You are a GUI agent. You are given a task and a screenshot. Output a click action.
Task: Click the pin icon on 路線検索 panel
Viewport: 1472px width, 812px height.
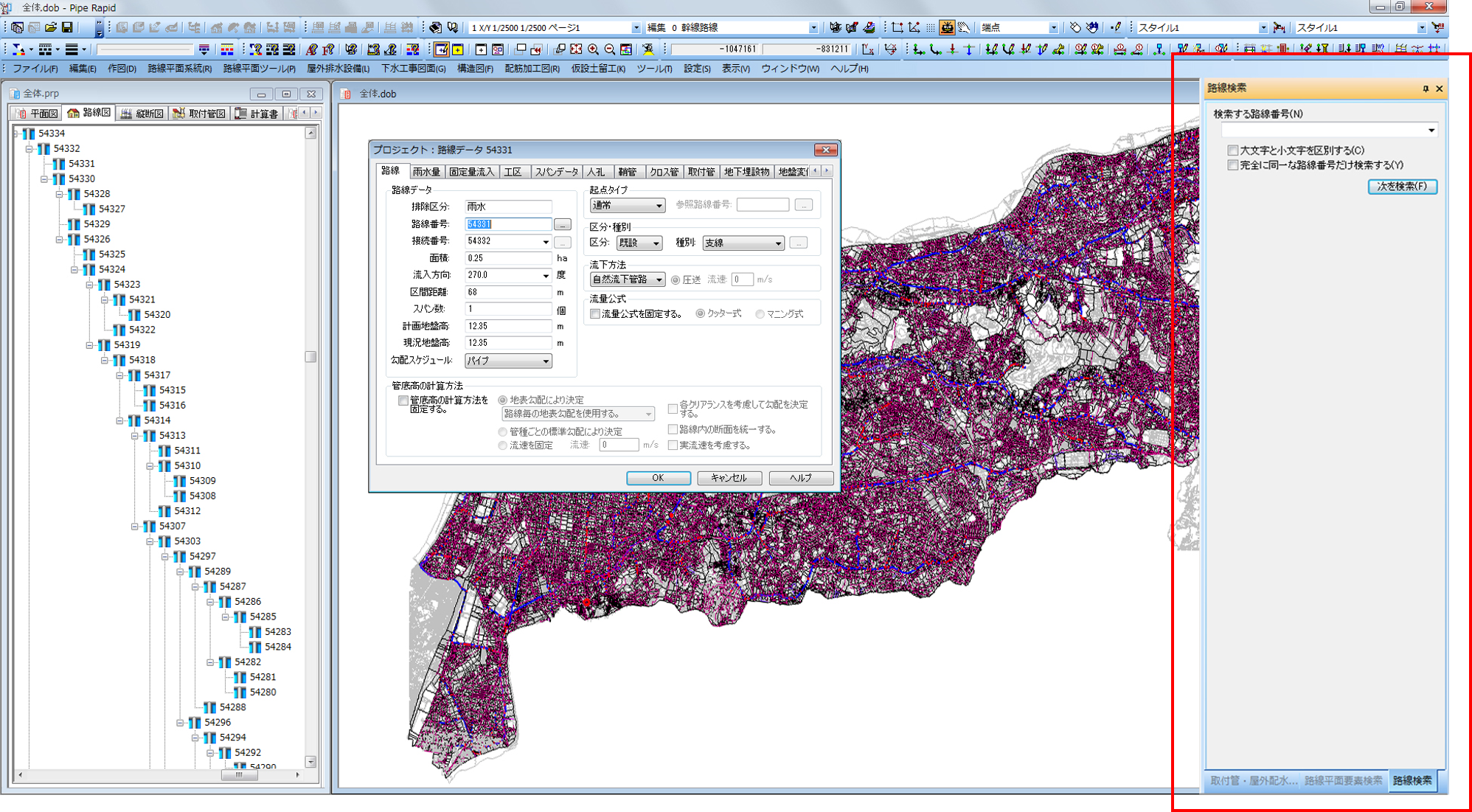pos(1426,89)
